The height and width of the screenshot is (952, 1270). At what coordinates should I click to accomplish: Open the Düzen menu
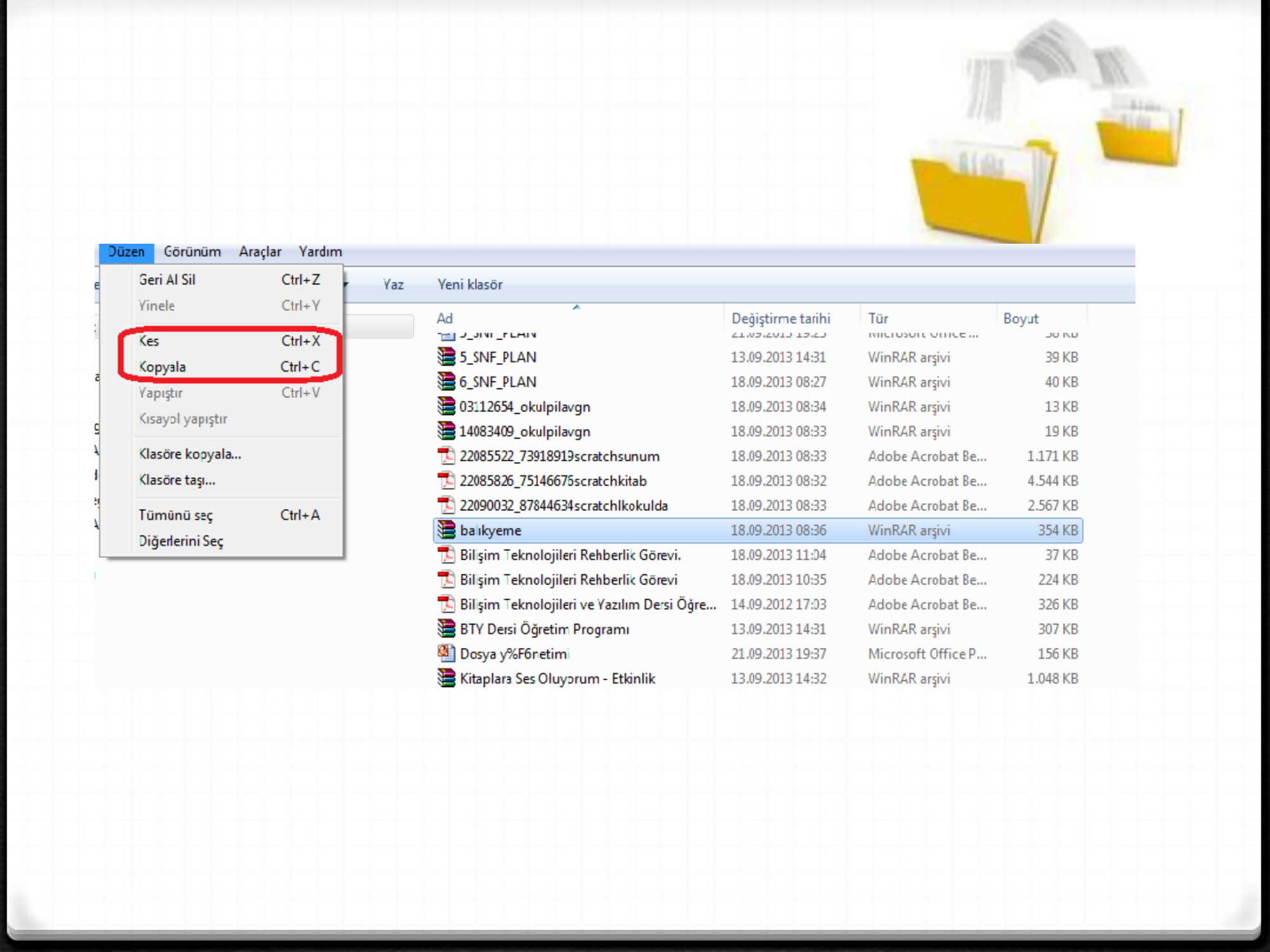click(126, 252)
